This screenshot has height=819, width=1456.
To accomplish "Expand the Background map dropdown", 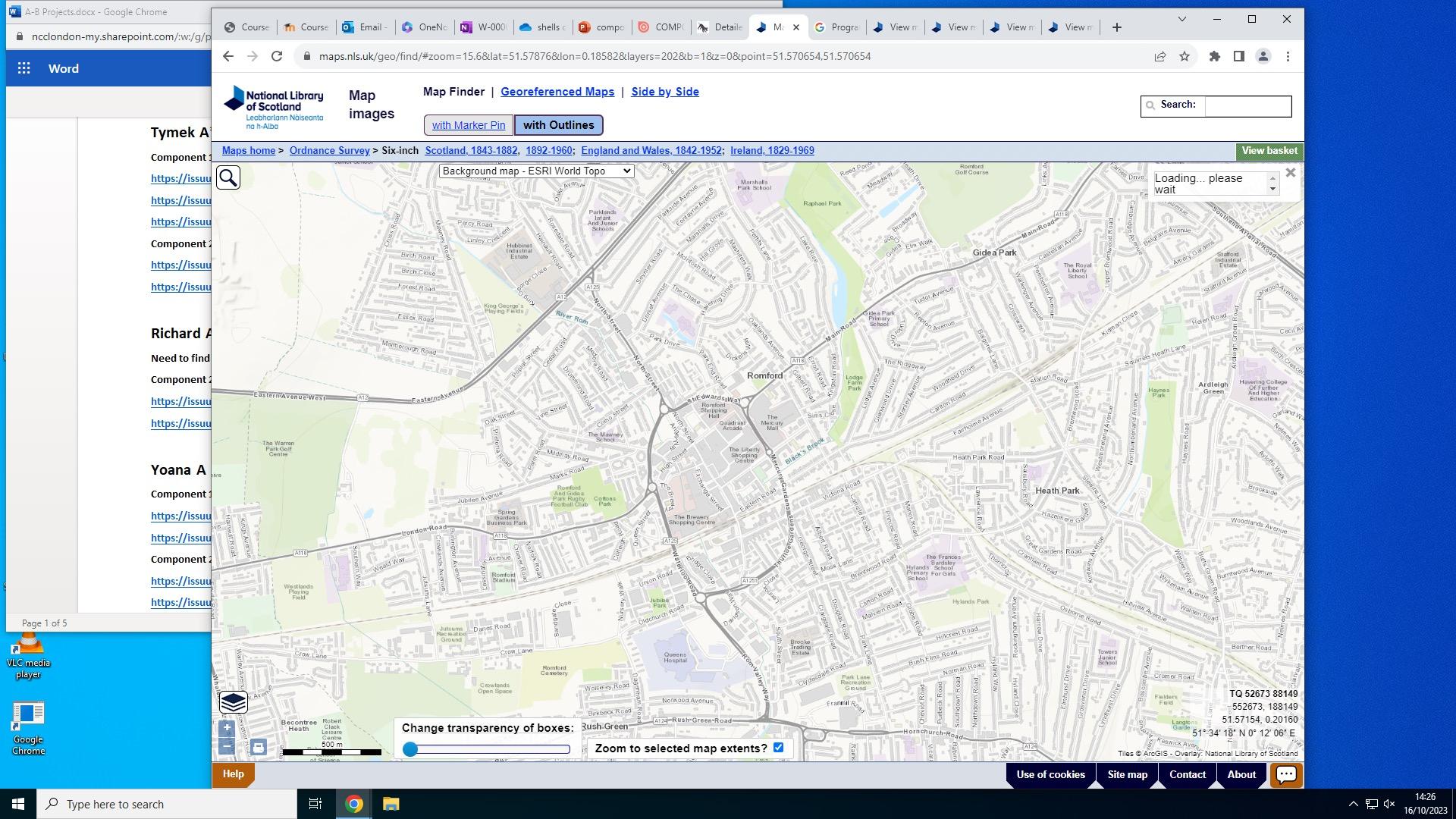I will click(536, 171).
